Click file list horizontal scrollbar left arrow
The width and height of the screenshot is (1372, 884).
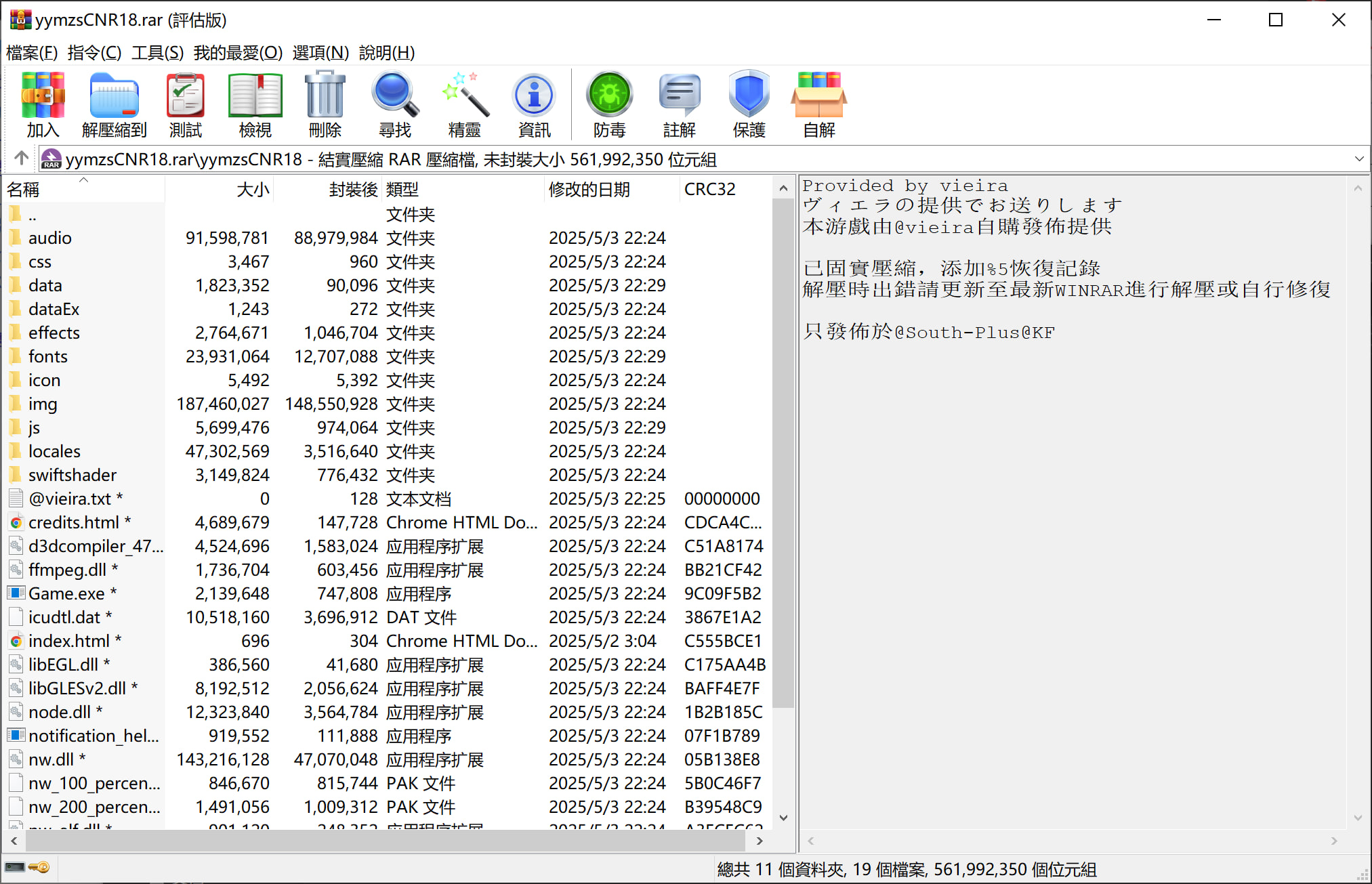pos(14,841)
